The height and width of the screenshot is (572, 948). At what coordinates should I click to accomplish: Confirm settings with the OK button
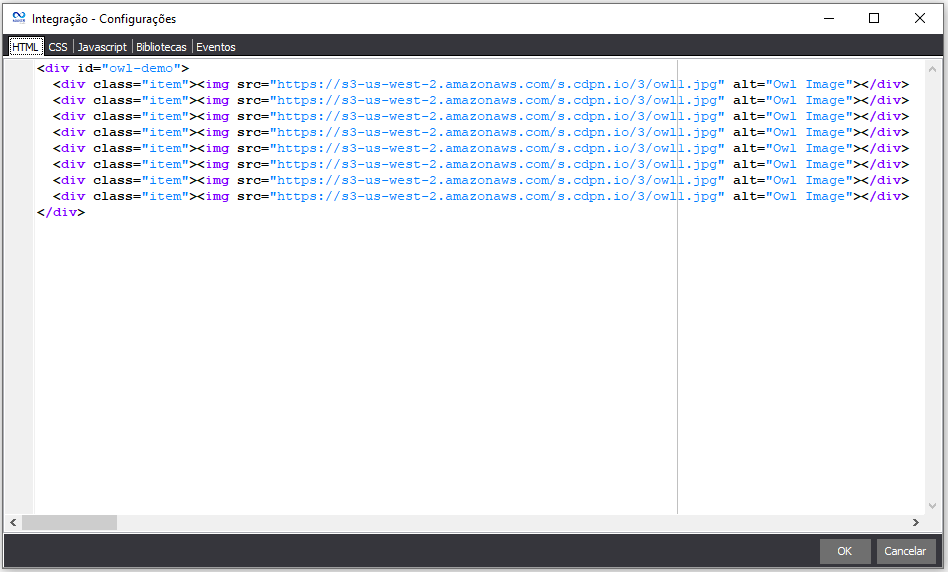(x=845, y=551)
